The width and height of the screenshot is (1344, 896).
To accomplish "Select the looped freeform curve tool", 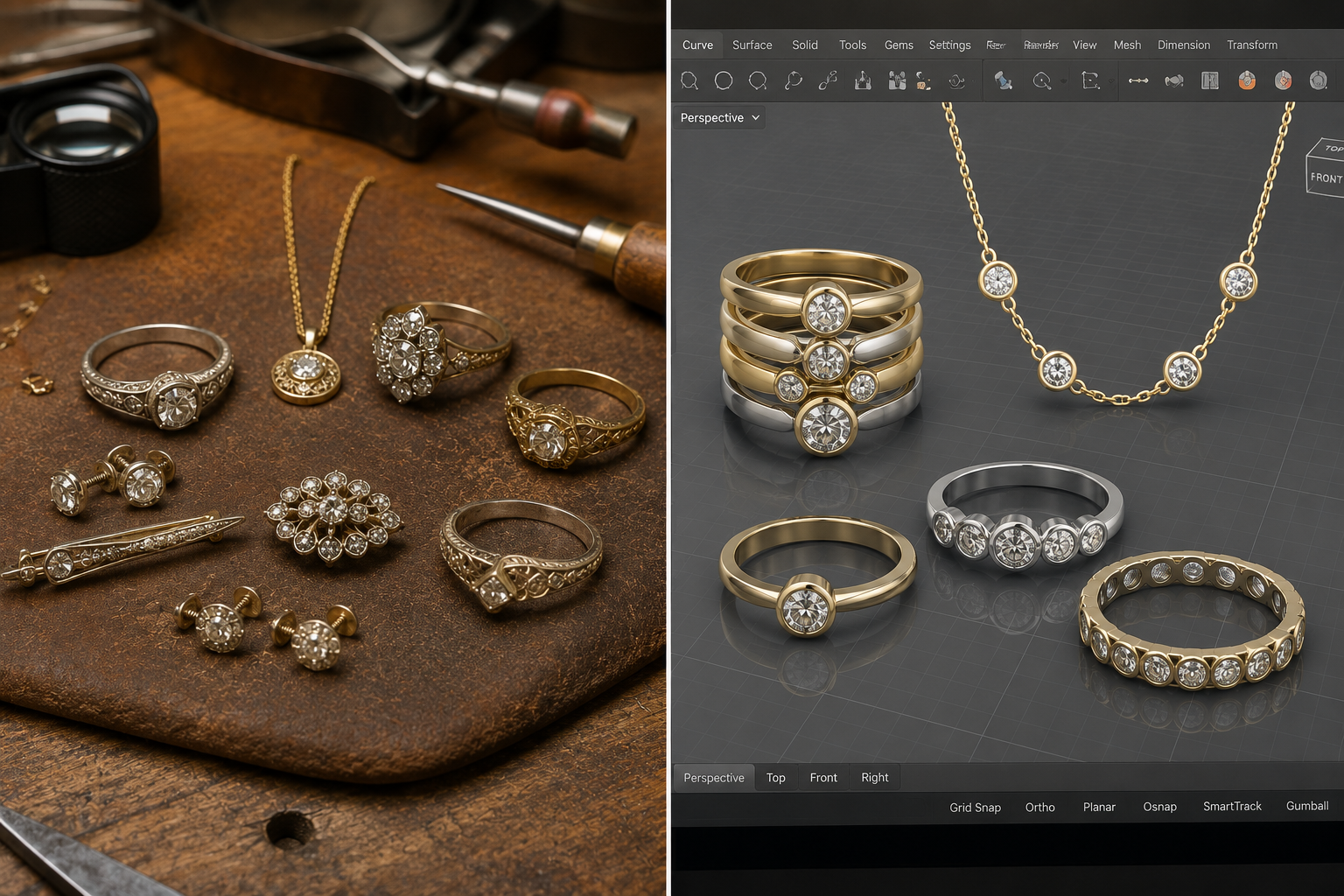I will point(793,81).
